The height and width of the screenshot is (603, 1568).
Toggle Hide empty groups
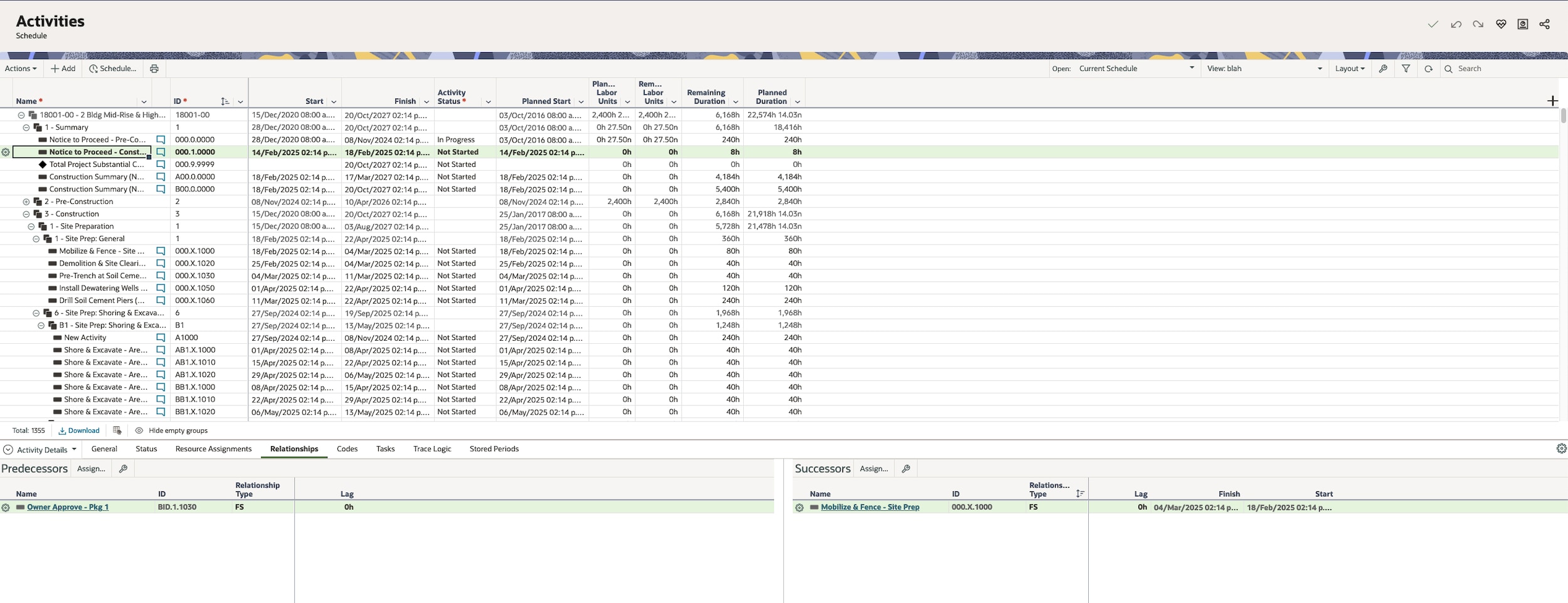tap(172, 430)
